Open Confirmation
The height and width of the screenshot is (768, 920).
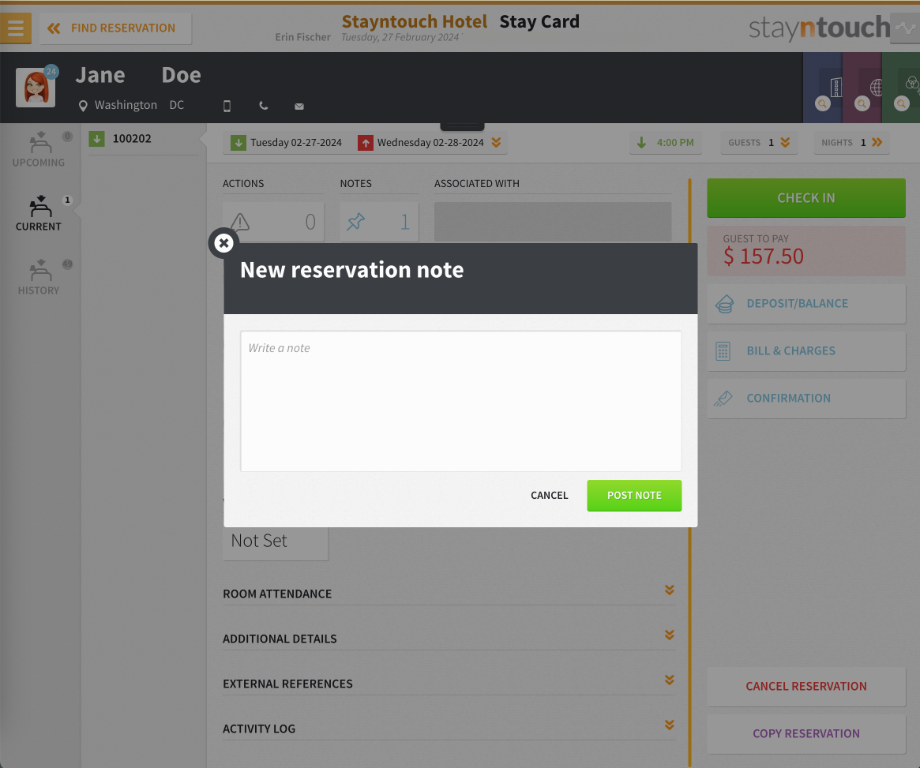[x=806, y=398]
